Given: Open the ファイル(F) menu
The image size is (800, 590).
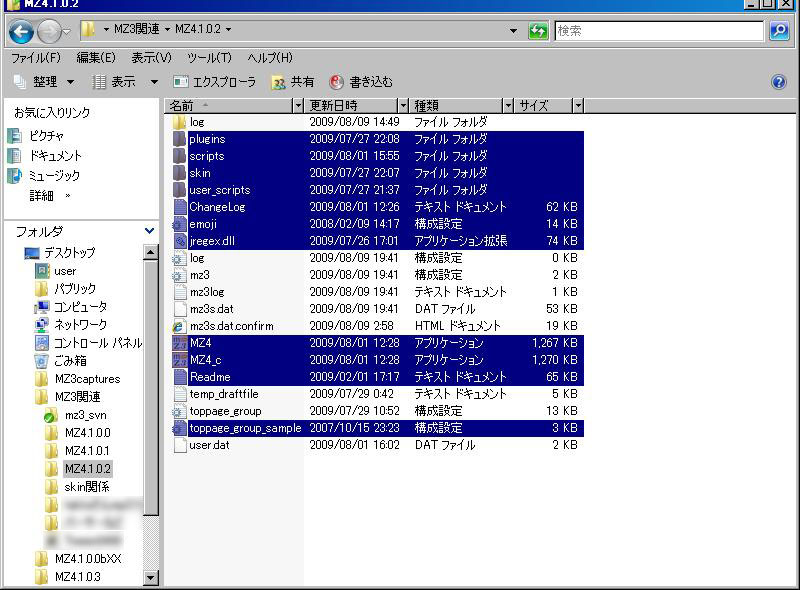Looking at the screenshot, I should [36, 58].
